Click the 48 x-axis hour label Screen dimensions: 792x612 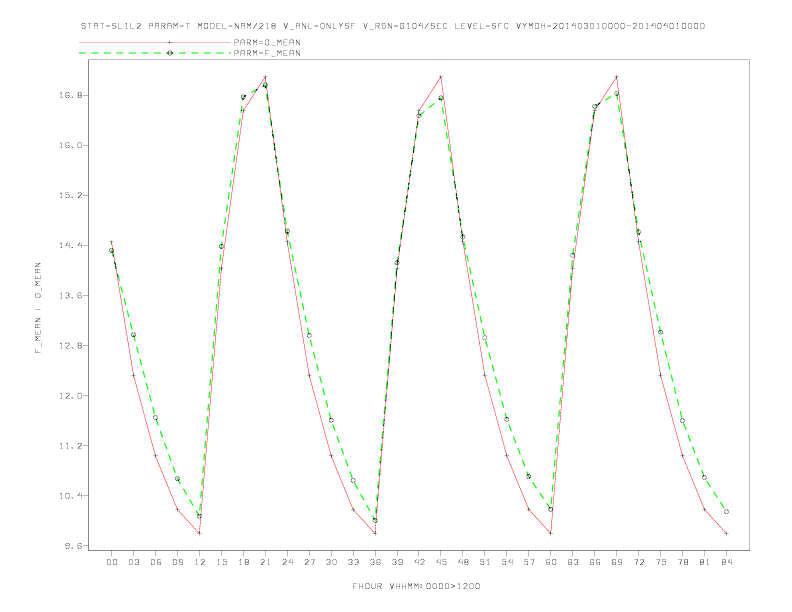point(463,562)
